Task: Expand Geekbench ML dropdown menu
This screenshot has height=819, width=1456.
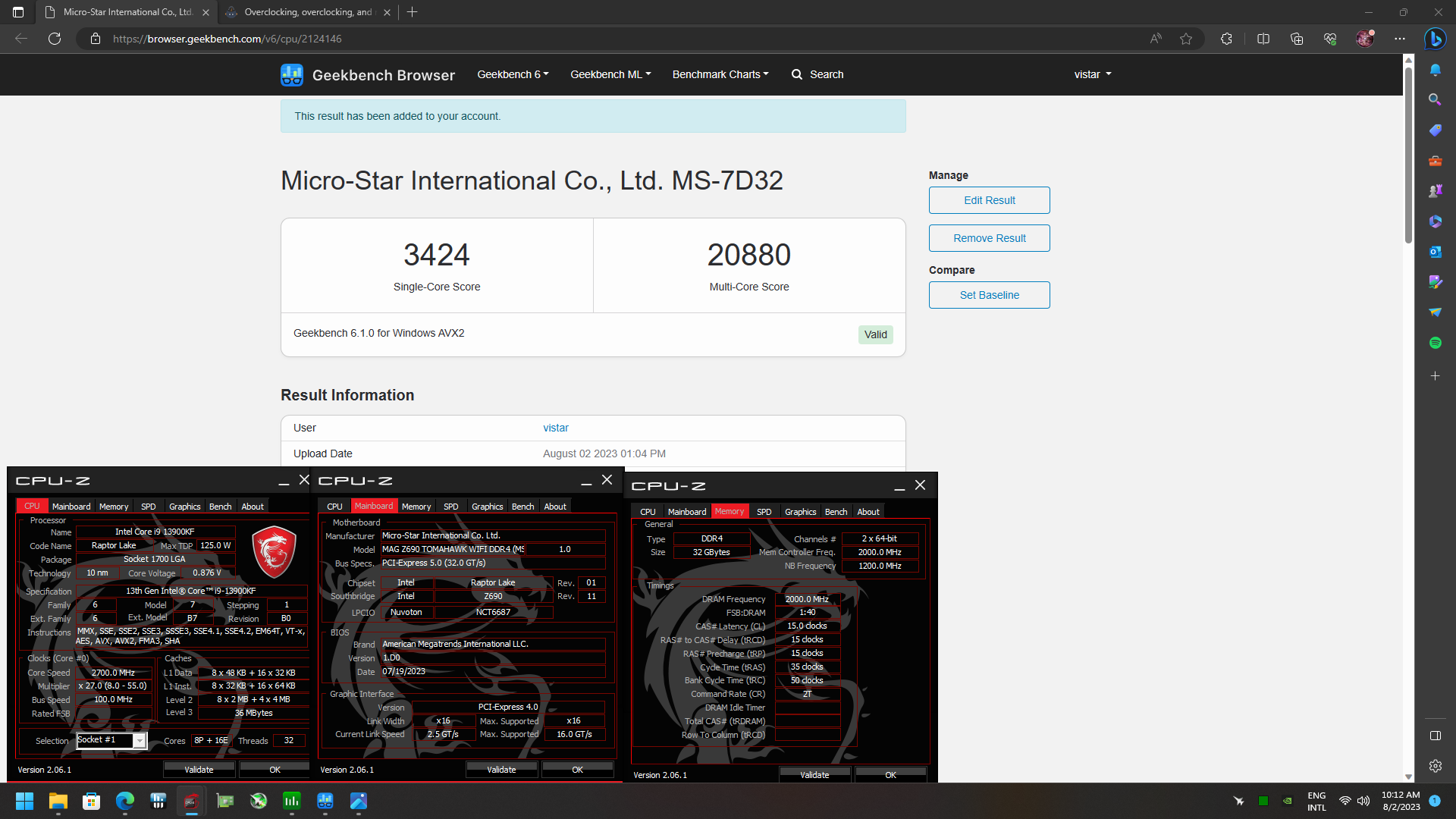Action: click(x=610, y=74)
